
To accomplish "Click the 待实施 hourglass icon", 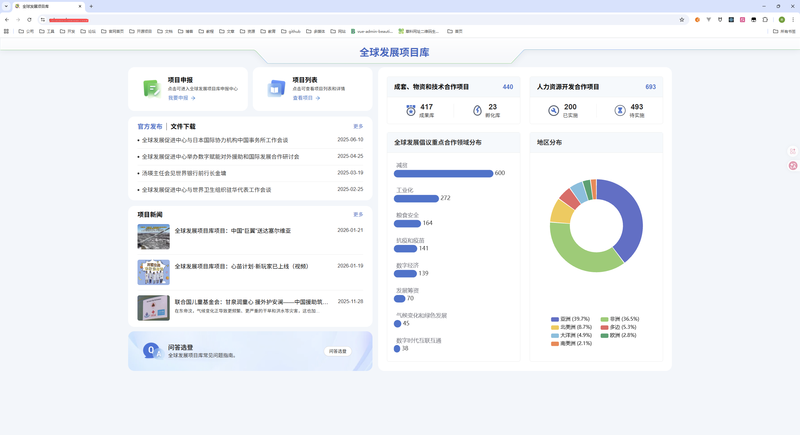I will click(x=621, y=110).
